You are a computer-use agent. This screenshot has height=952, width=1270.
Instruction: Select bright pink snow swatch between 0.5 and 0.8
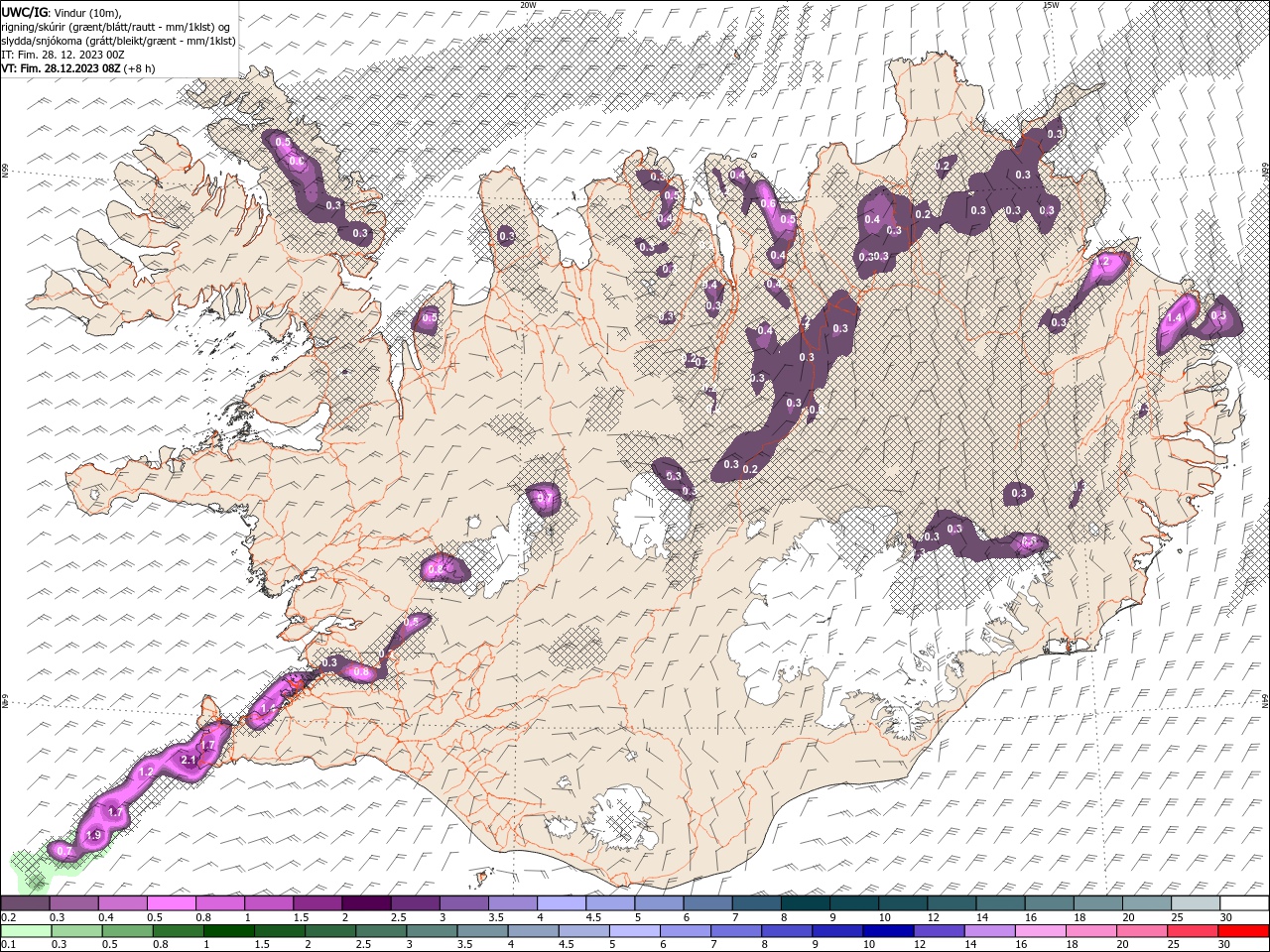coord(171,902)
